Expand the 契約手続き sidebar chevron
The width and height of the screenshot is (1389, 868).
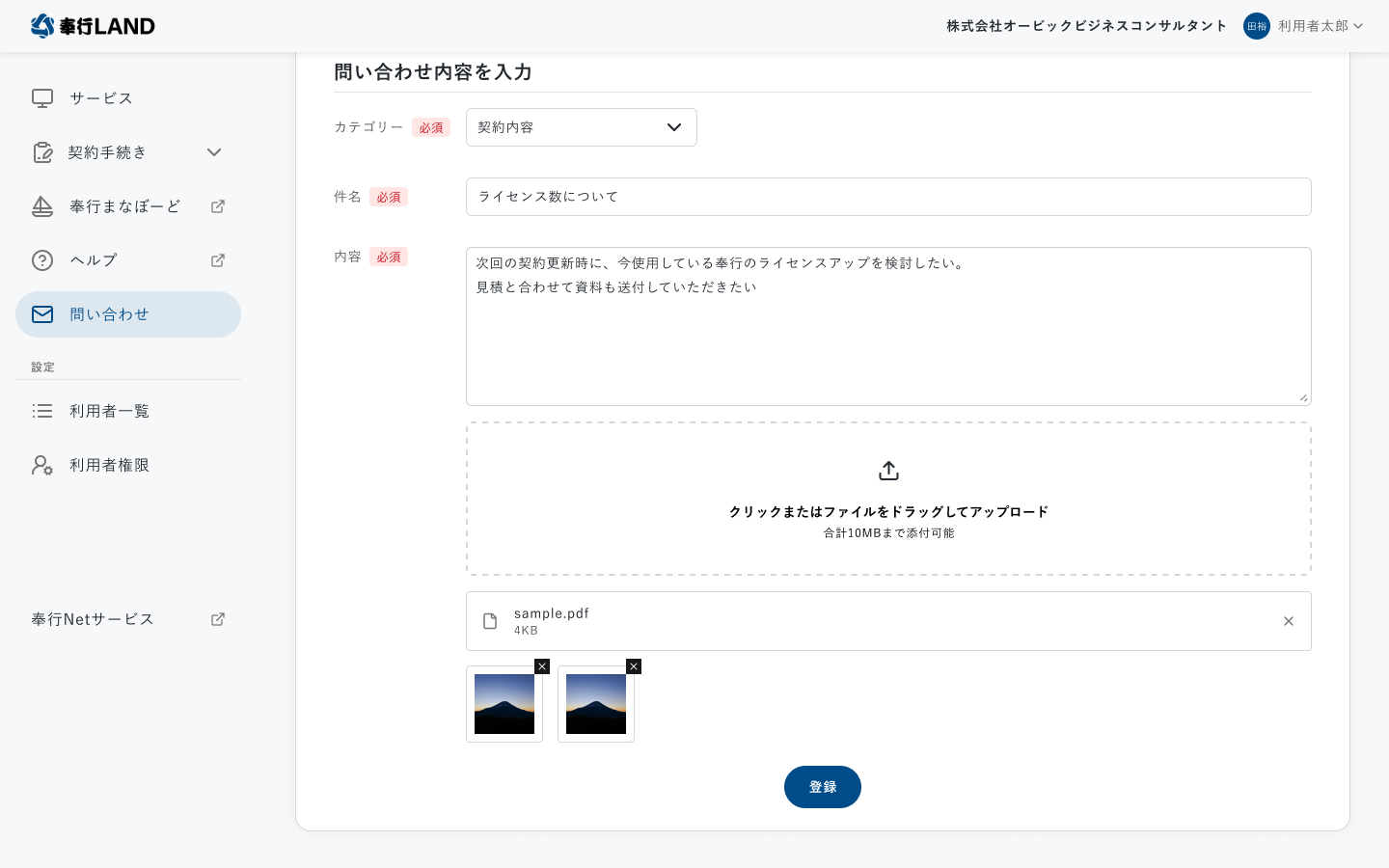click(214, 152)
